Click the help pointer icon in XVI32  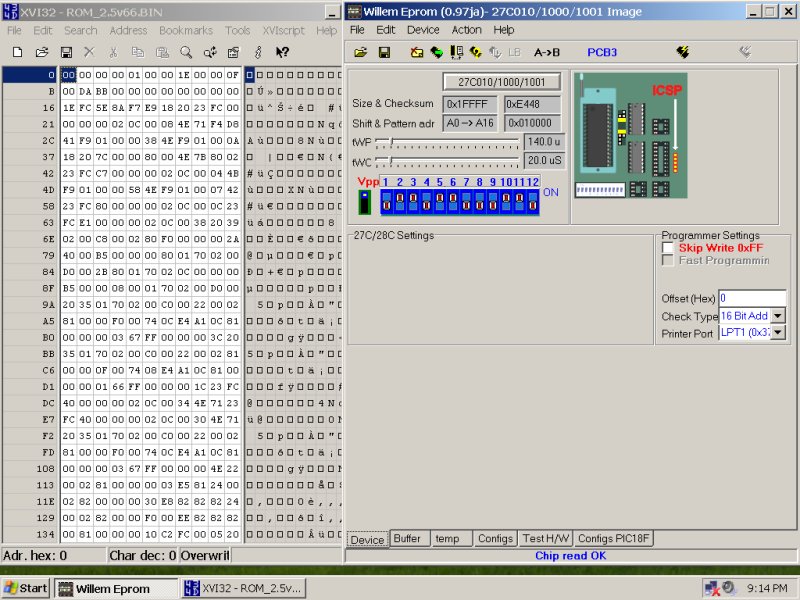click(x=282, y=52)
